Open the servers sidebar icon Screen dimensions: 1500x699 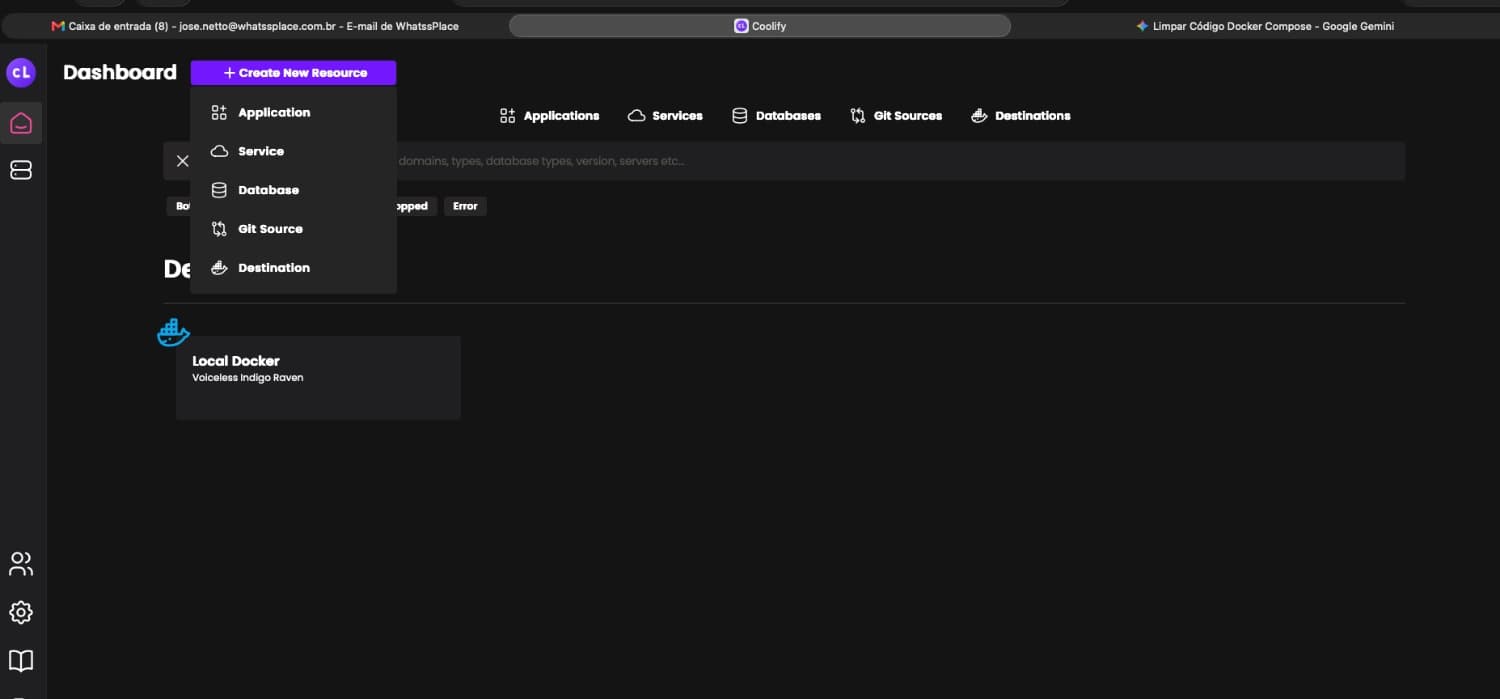[21, 171]
